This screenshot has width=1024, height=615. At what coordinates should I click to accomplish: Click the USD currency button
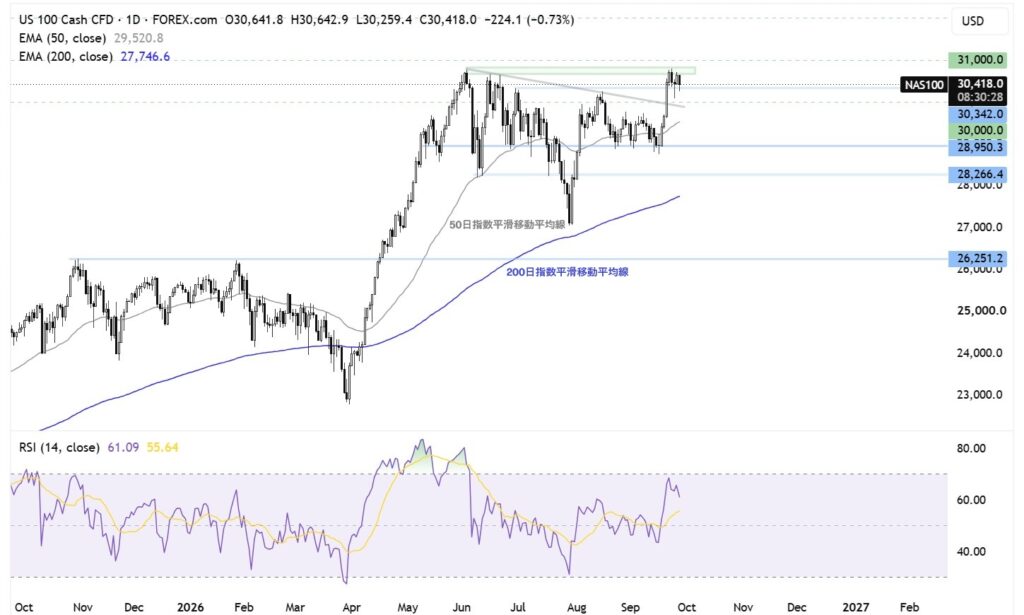[972, 21]
